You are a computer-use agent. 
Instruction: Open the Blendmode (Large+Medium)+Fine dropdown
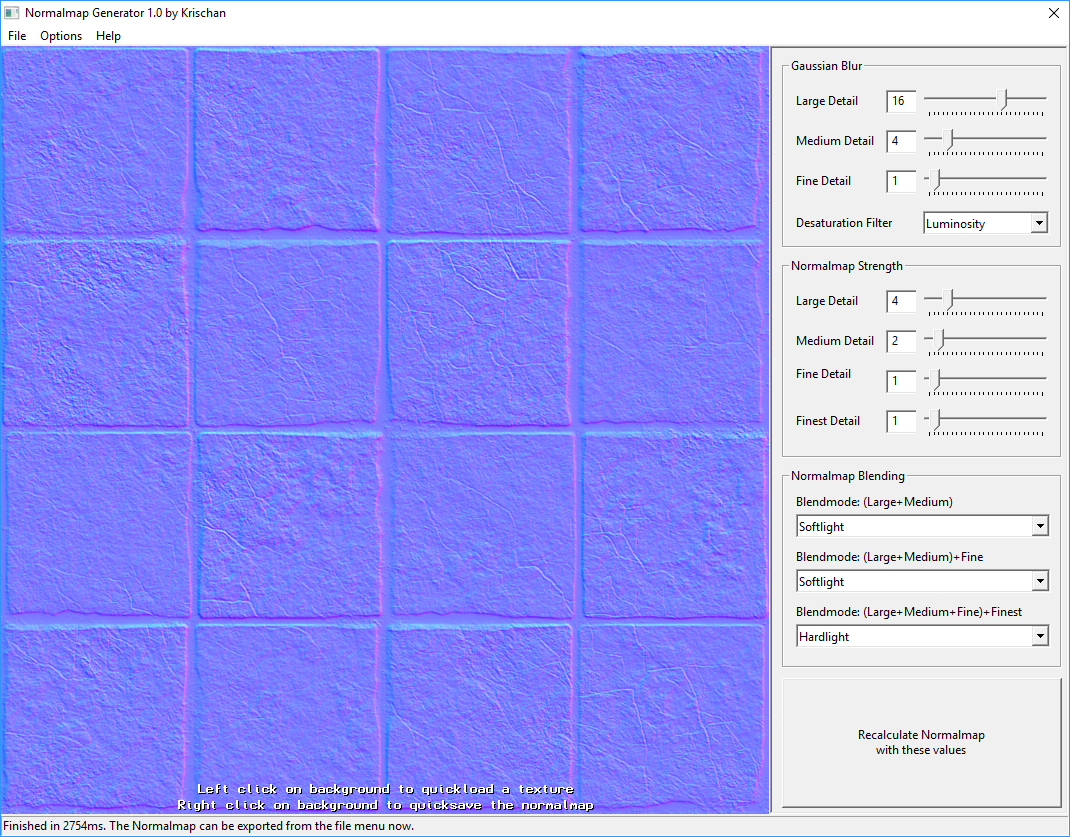coord(1039,581)
